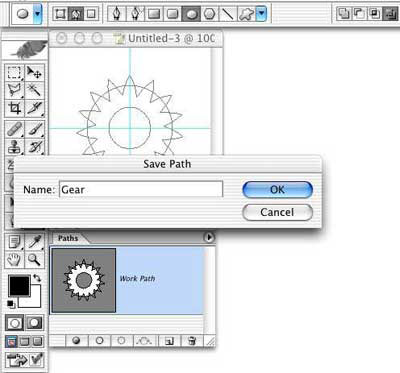Switch to Standard editing mode
The height and width of the screenshot is (373, 400).
pos(15,323)
